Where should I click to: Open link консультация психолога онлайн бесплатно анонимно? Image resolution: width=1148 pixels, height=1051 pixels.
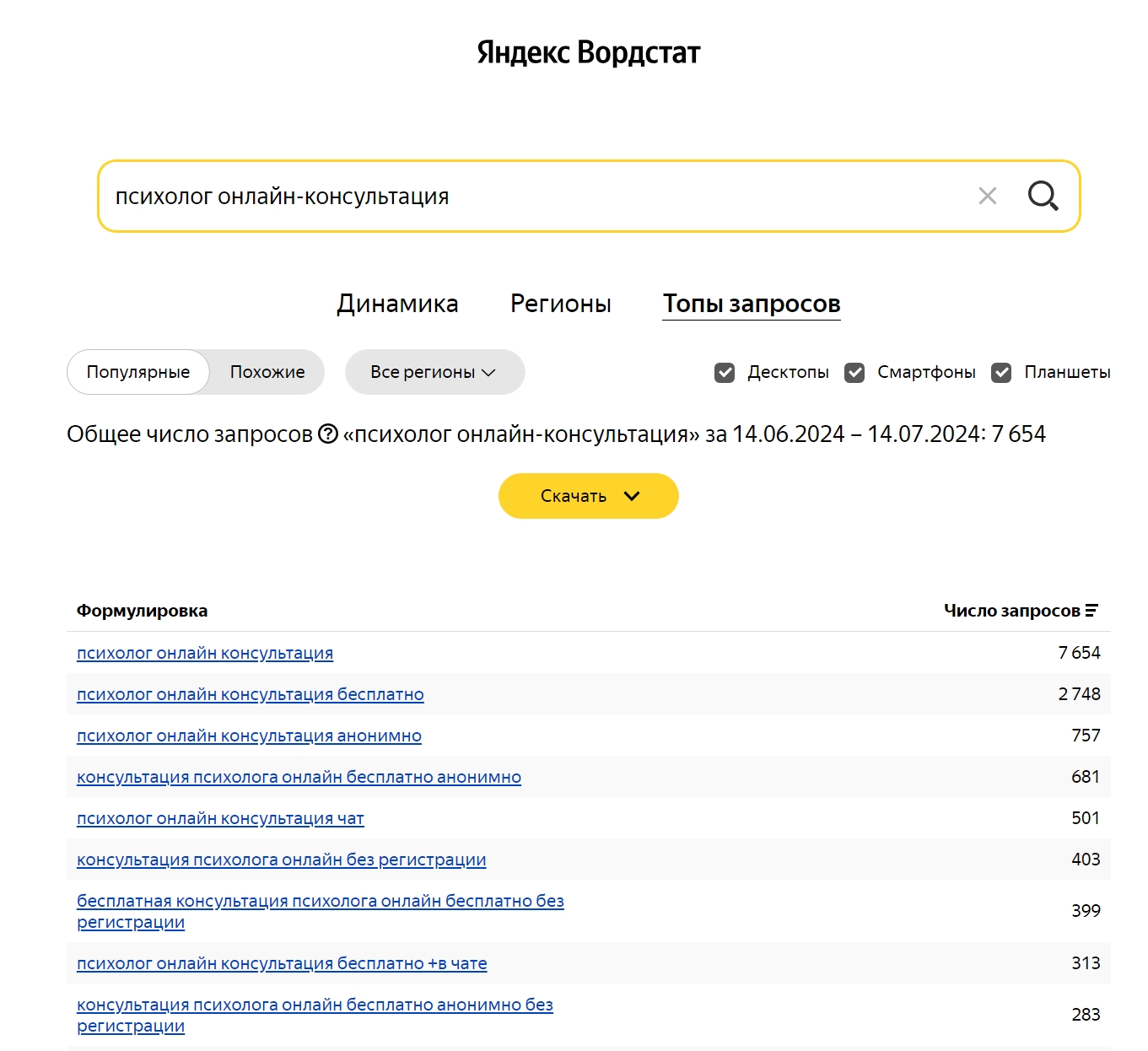[x=299, y=777]
